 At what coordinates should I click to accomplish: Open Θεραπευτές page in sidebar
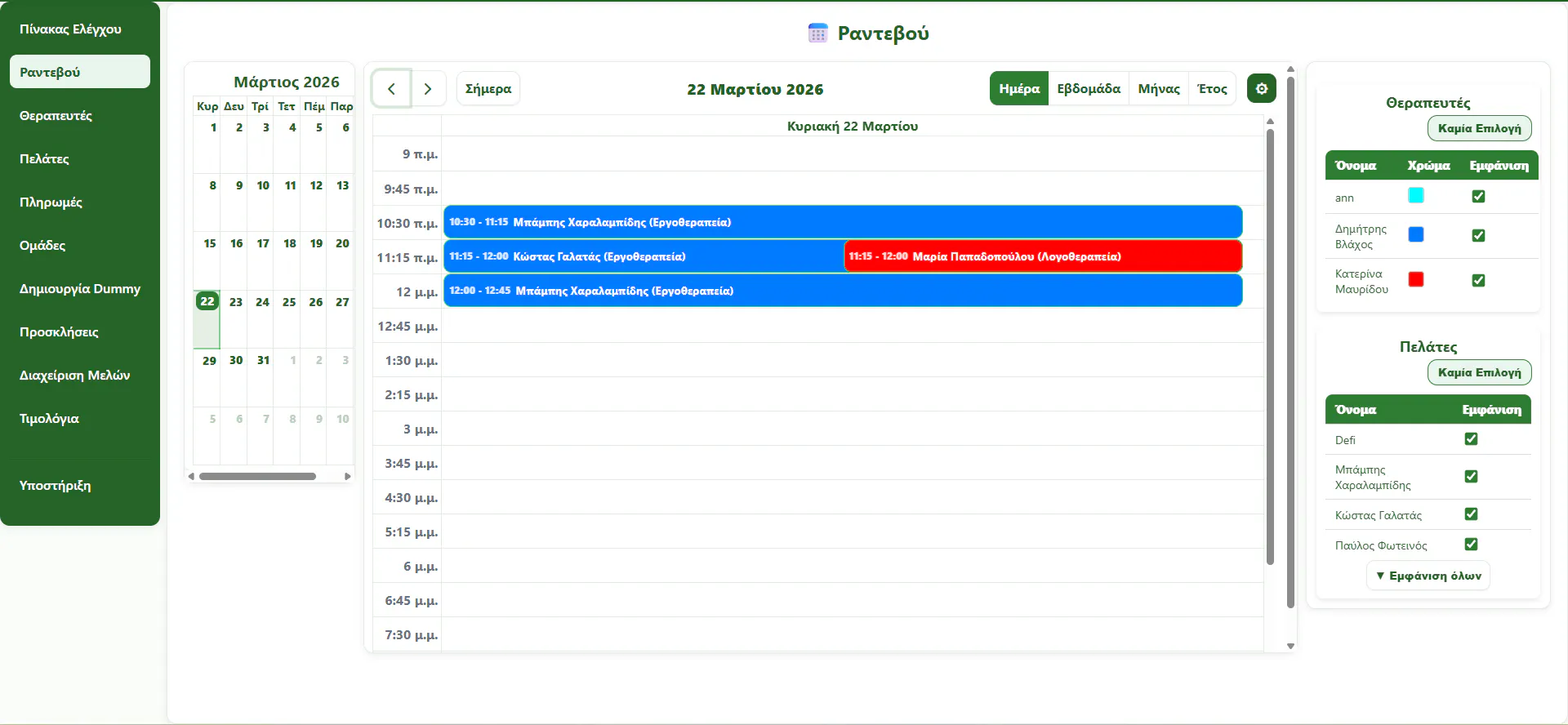pyautogui.click(x=80, y=115)
